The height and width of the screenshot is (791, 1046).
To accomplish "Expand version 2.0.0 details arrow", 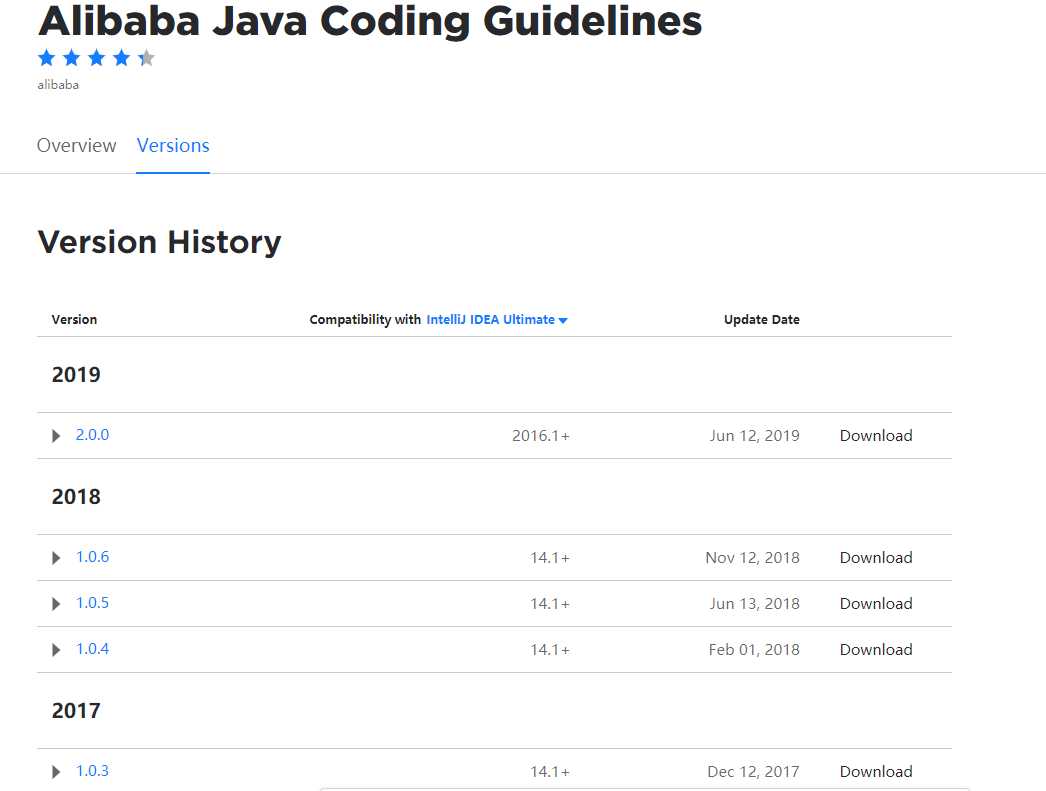I will tap(56, 436).
